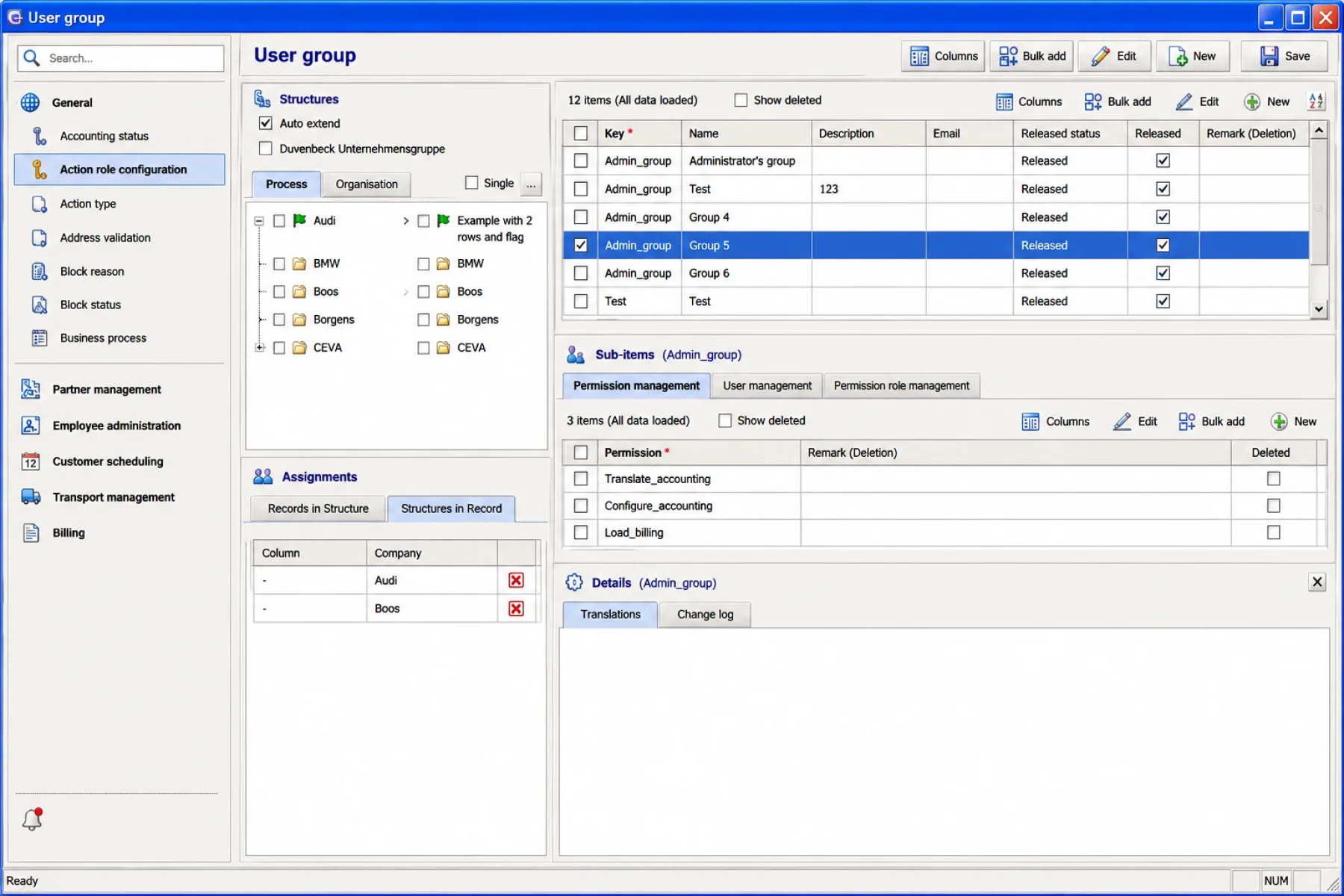Check the Translate_accounting row checkbox
This screenshot has width=1344, height=896.
(x=580, y=479)
